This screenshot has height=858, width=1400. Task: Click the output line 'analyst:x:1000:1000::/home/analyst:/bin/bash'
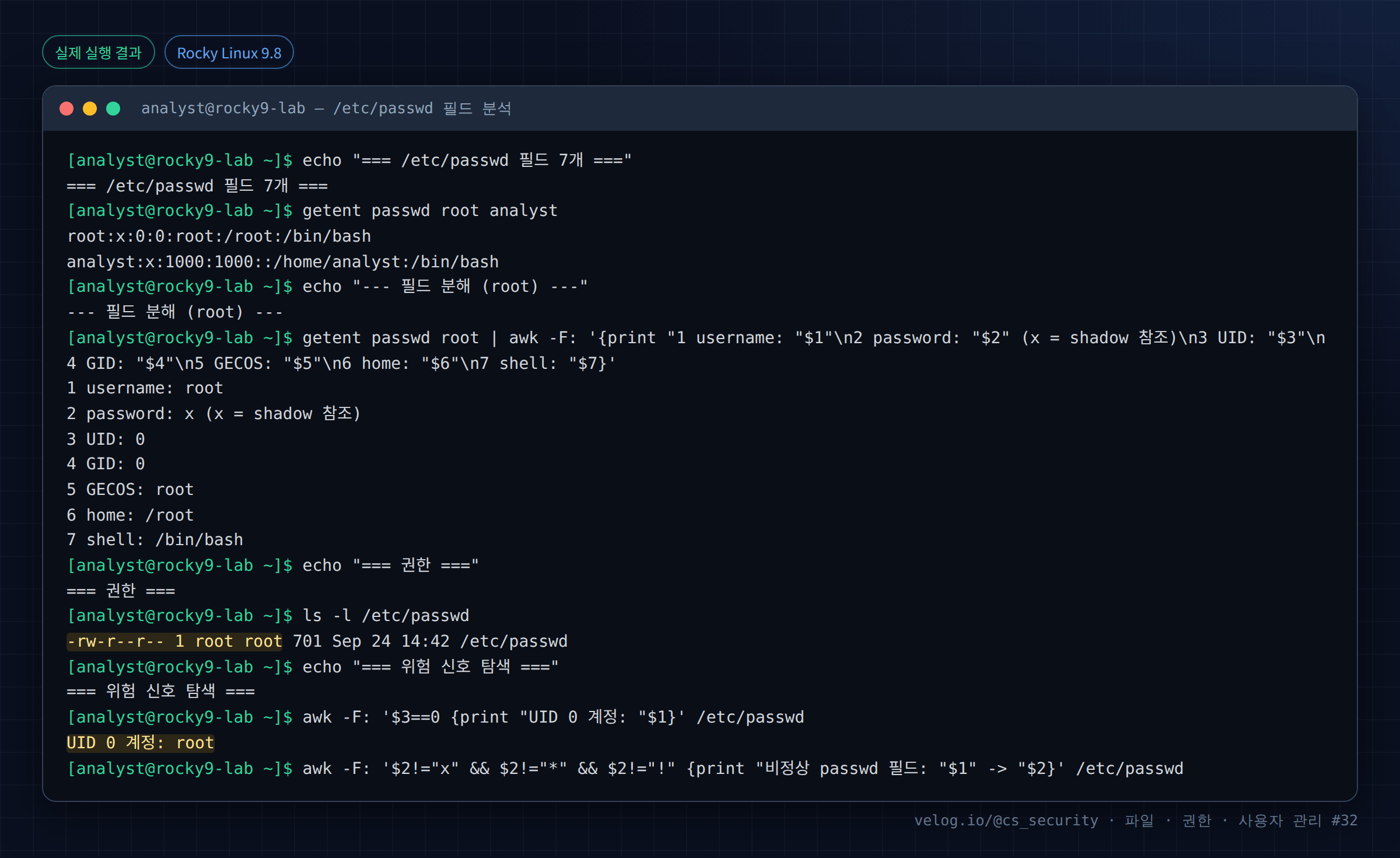tap(283, 262)
